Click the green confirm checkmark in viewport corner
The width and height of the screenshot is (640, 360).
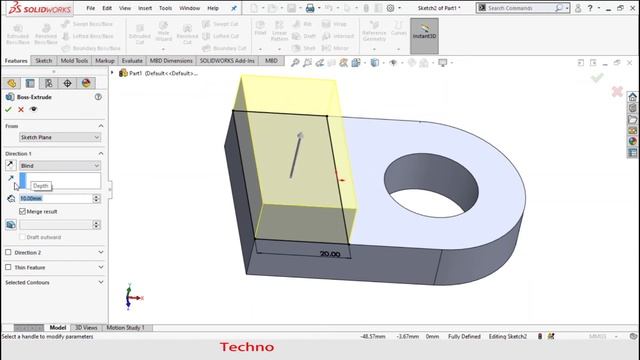click(x=597, y=78)
